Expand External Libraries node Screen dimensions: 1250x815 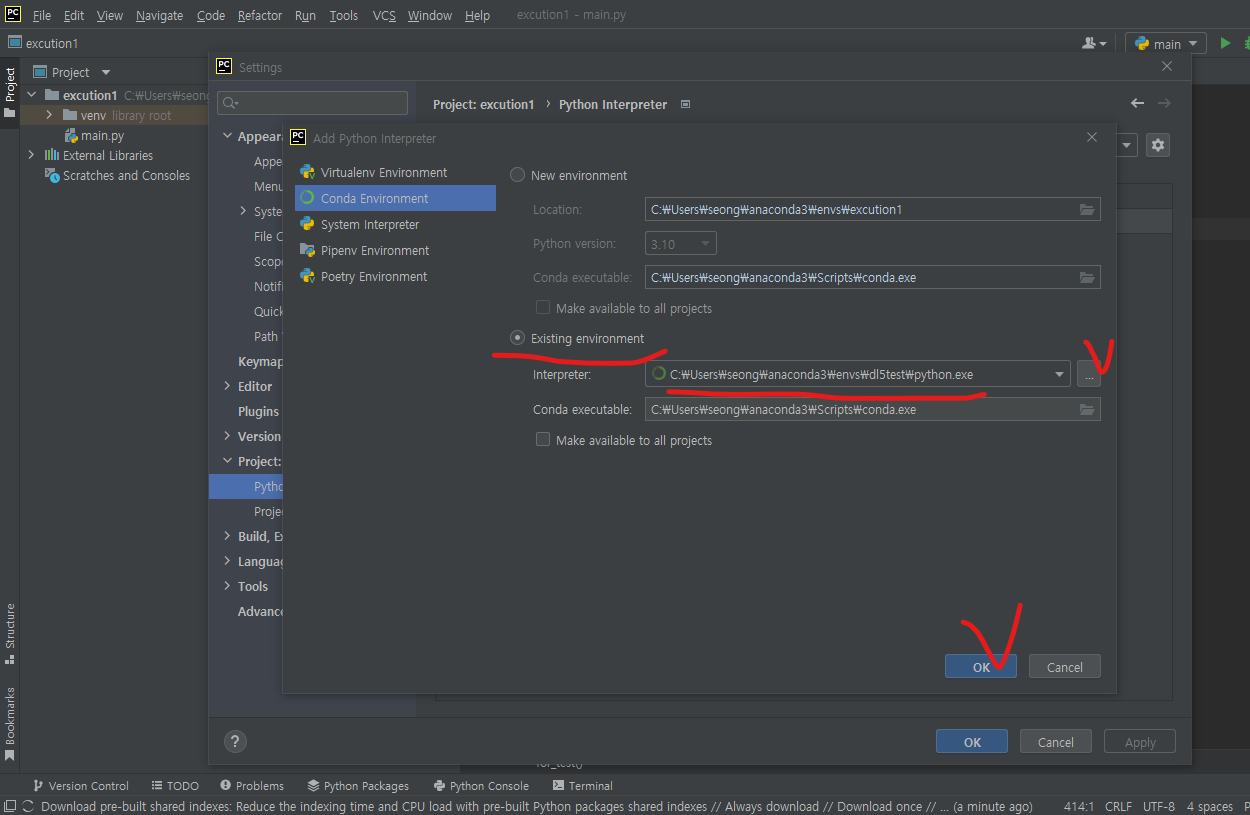31,155
